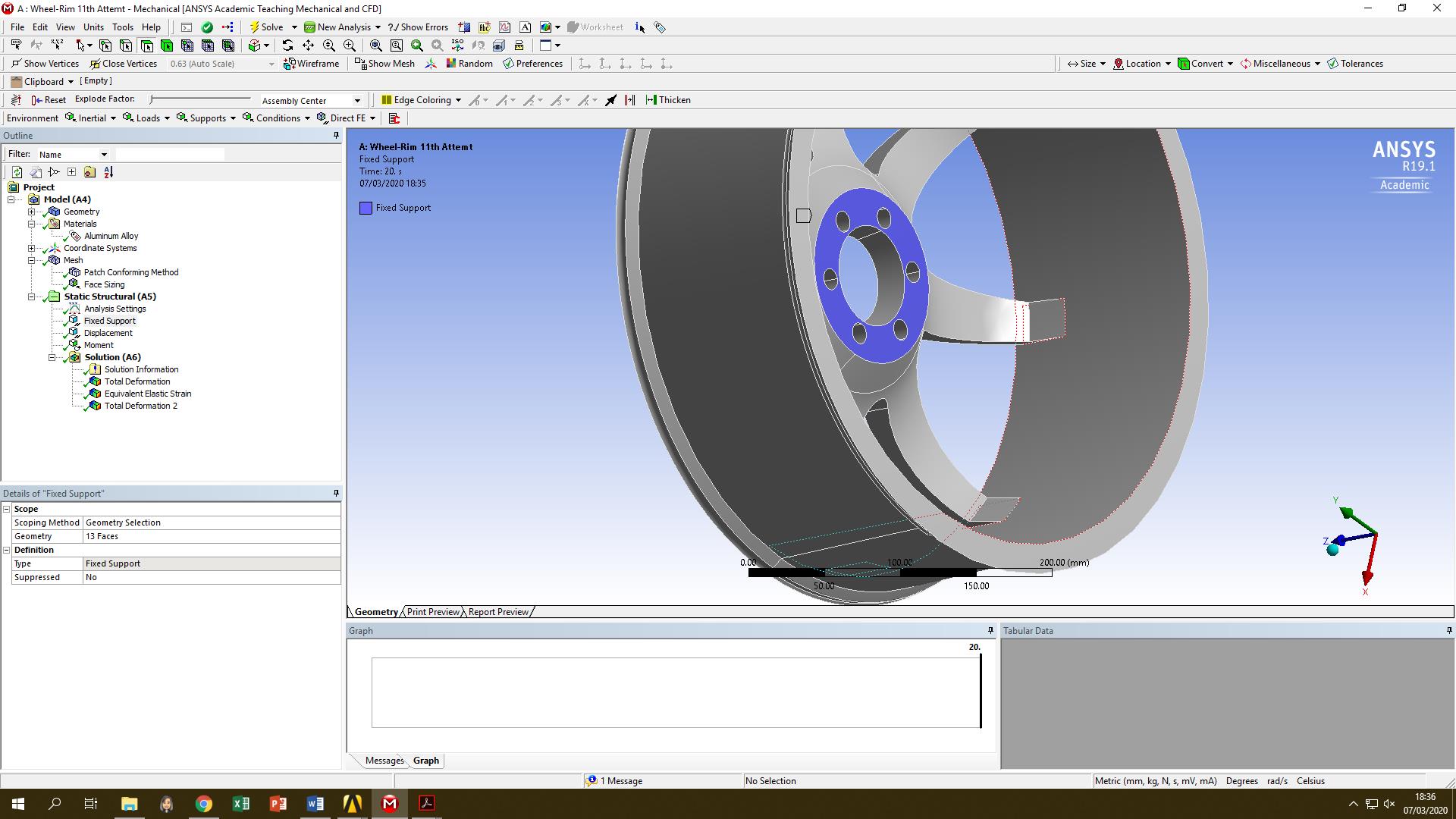Screen dimensions: 1456x819
Task: Select Total Deformation 2 in the tree
Action: coord(141,406)
